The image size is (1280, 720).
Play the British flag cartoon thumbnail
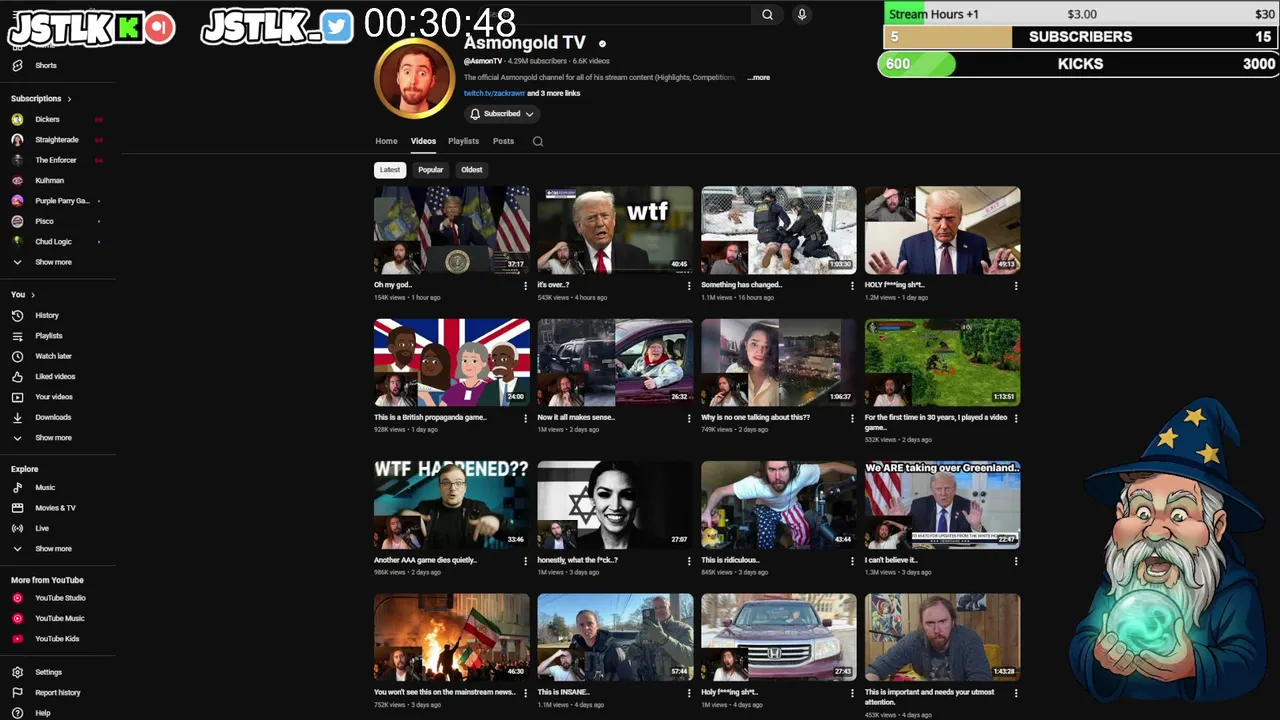[452, 362]
